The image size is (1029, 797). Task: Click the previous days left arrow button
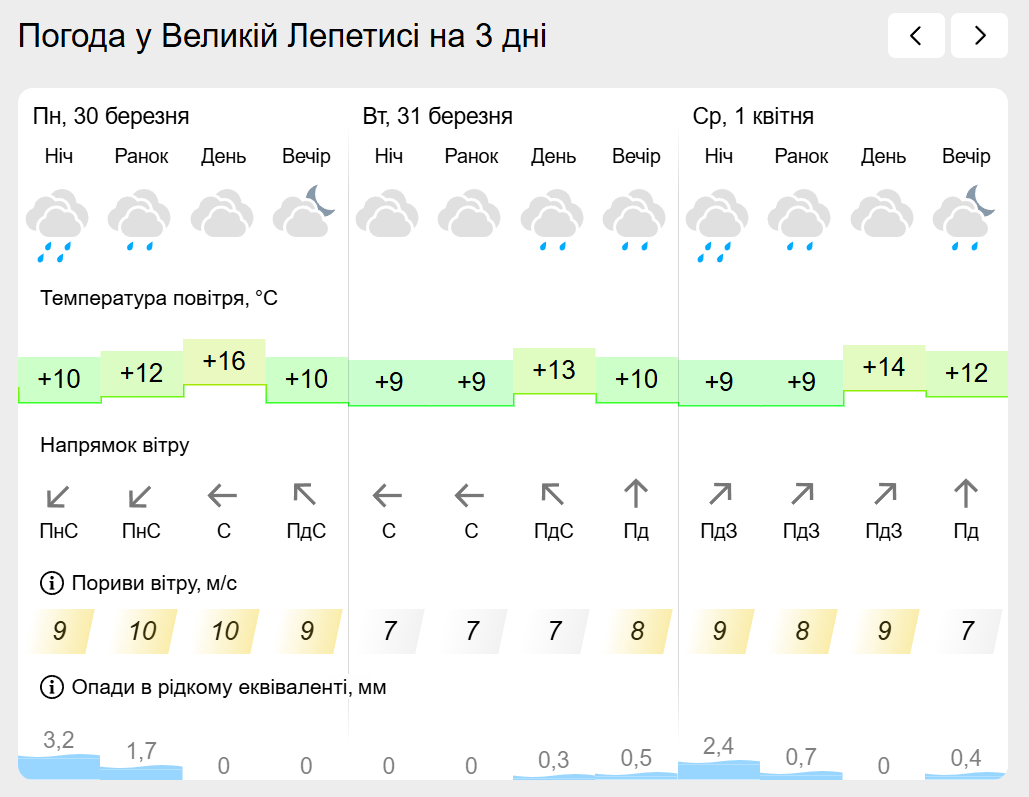pyautogui.click(x=916, y=36)
